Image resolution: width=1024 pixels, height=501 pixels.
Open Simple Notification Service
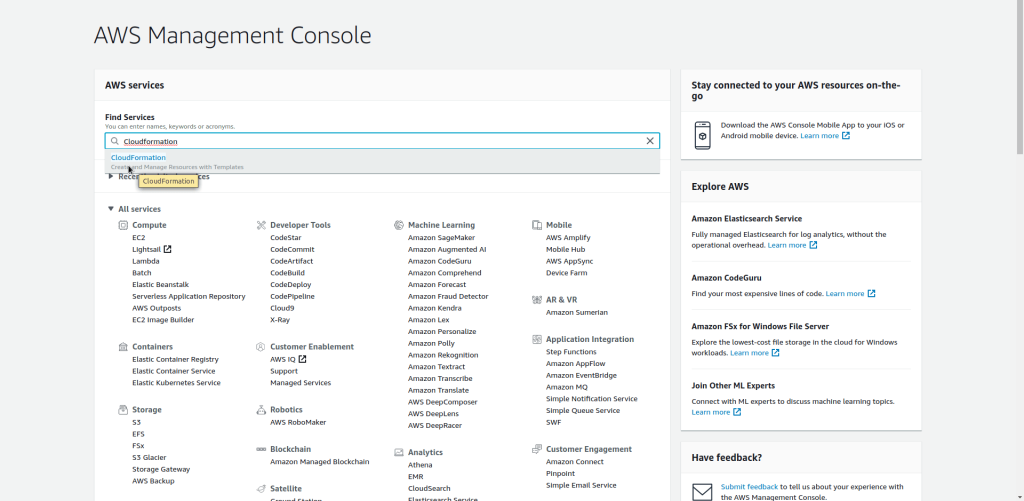[592, 399]
